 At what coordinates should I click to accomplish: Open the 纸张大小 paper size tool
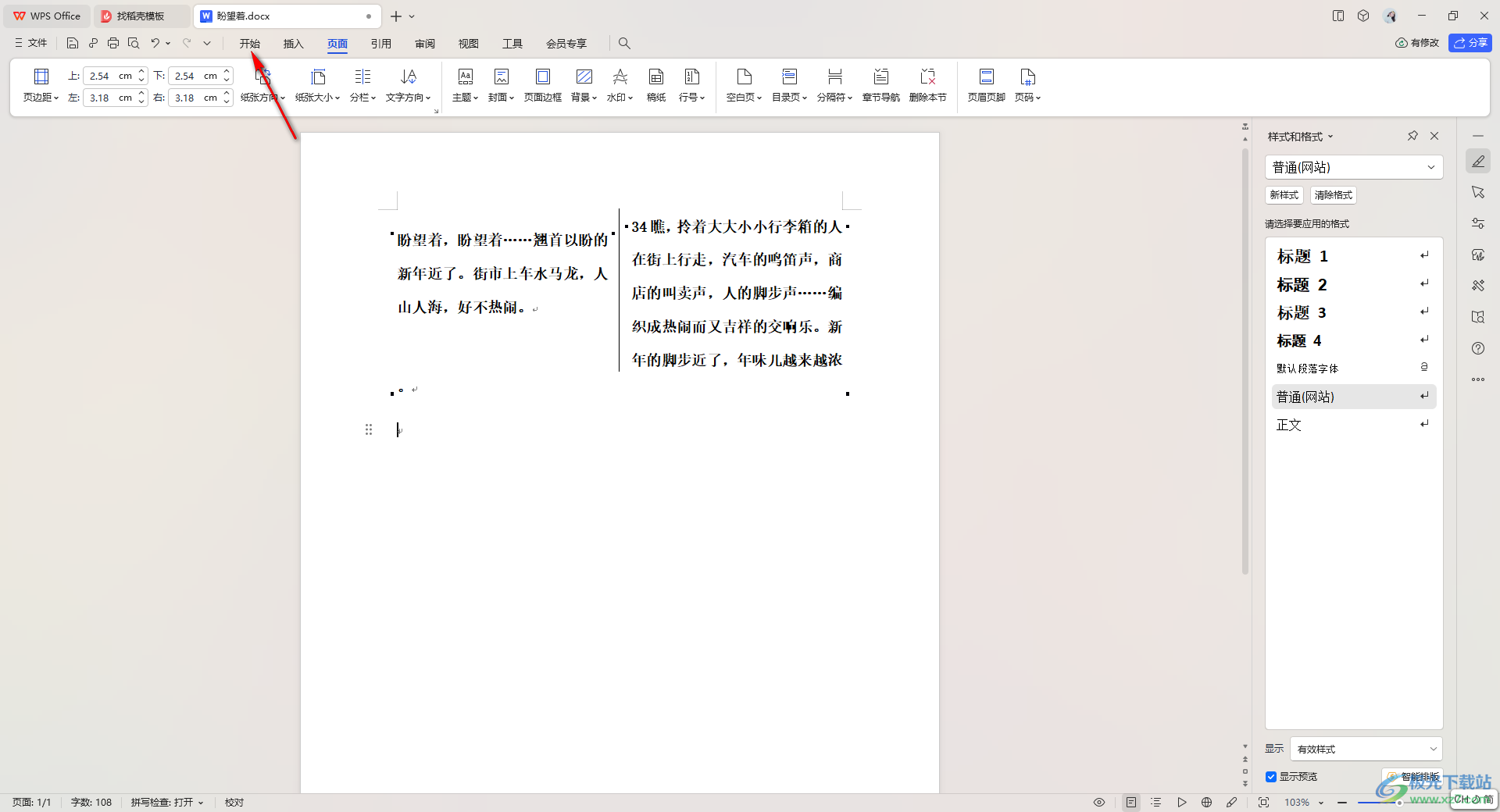(x=317, y=85)
